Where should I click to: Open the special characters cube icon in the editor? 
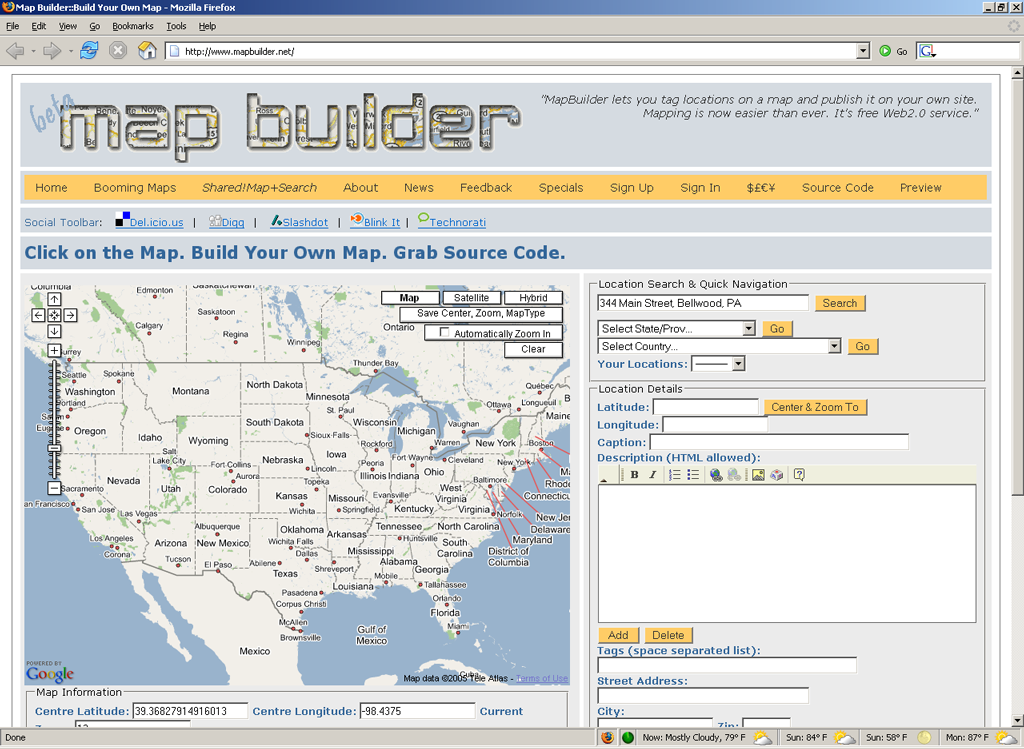[776, 475]
